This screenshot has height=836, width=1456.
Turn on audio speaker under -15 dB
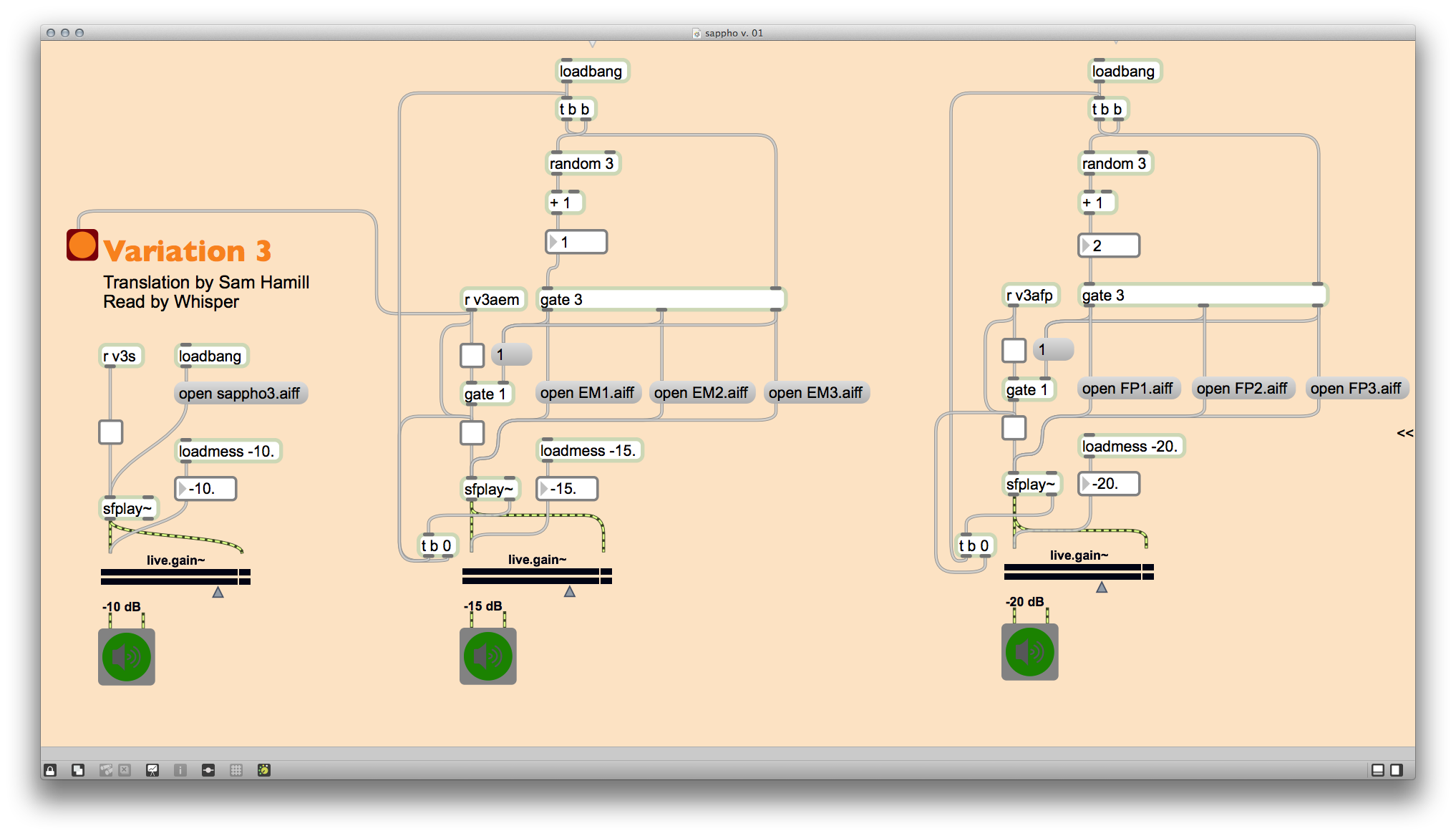point(488,656)
